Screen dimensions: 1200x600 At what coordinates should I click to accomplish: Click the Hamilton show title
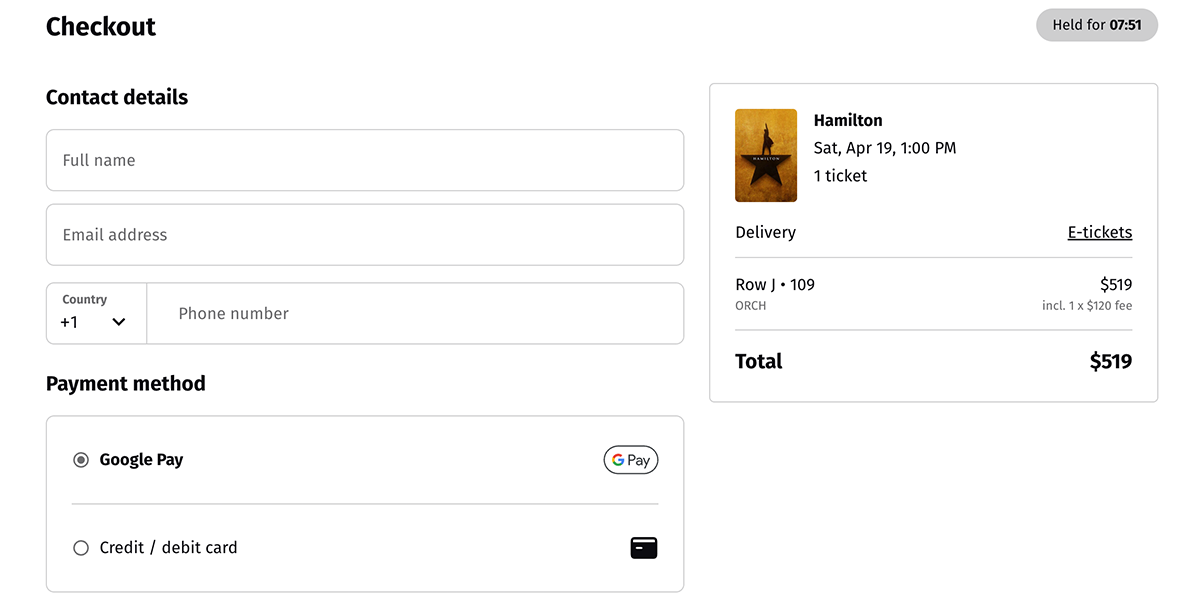pos(848,120)
